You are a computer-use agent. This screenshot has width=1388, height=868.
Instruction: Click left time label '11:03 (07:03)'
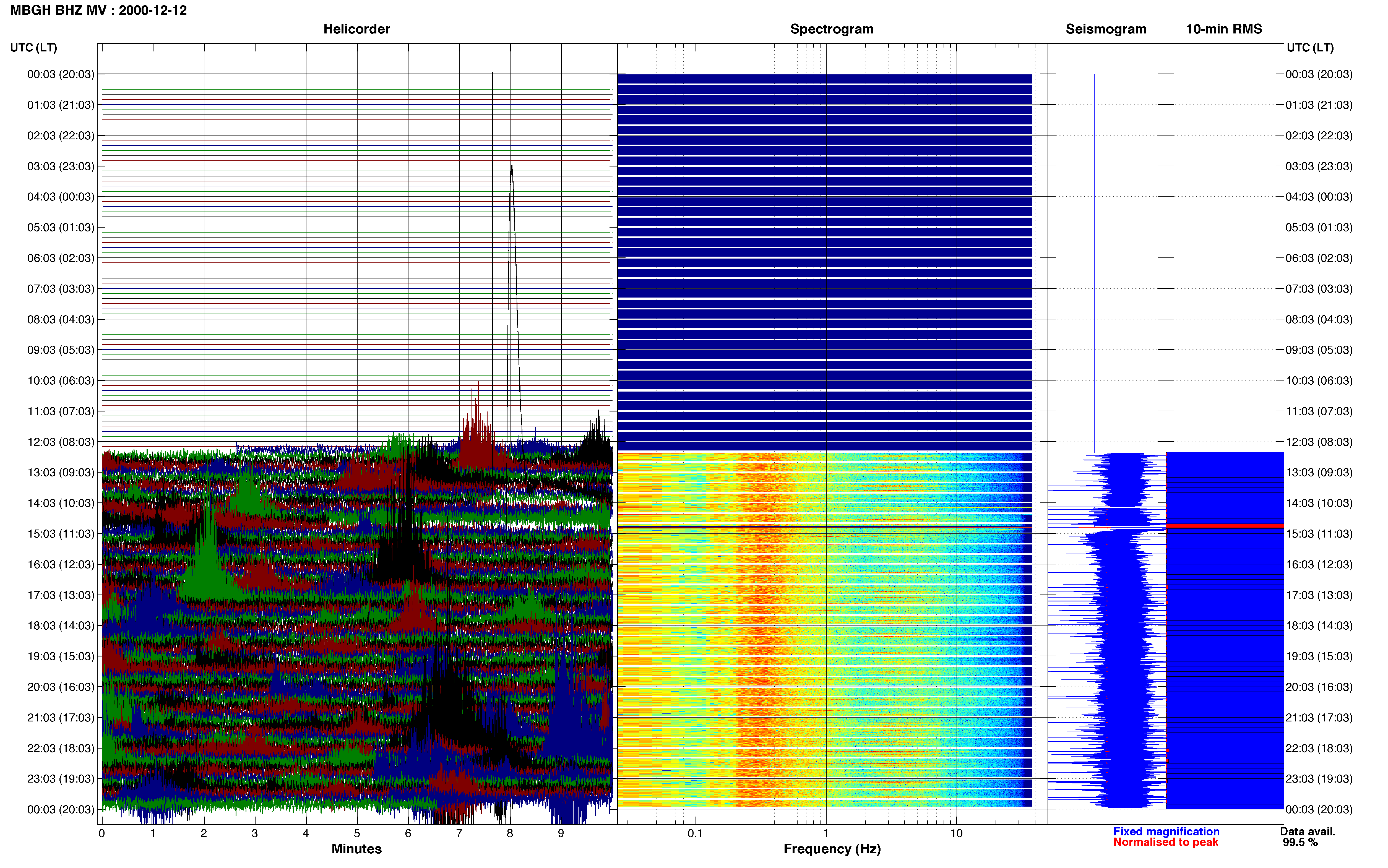click(x=61, y=411)
